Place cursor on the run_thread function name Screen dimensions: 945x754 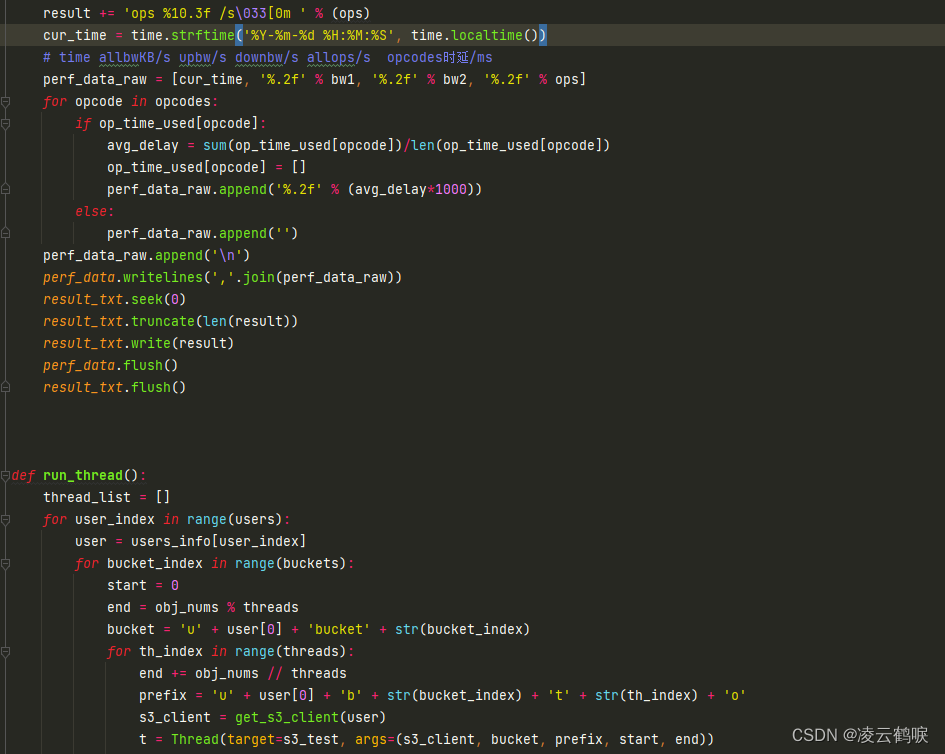tap(83, 475)
